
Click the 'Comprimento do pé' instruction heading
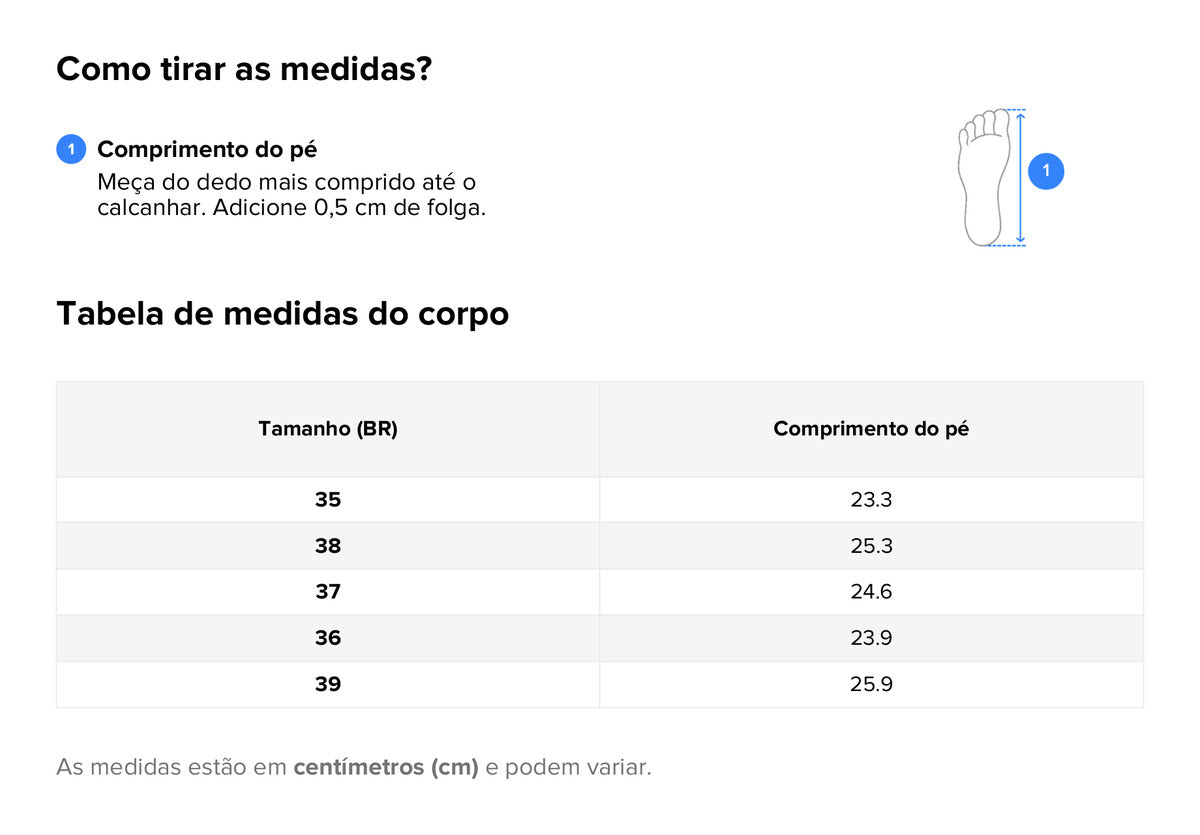(207, 150)
